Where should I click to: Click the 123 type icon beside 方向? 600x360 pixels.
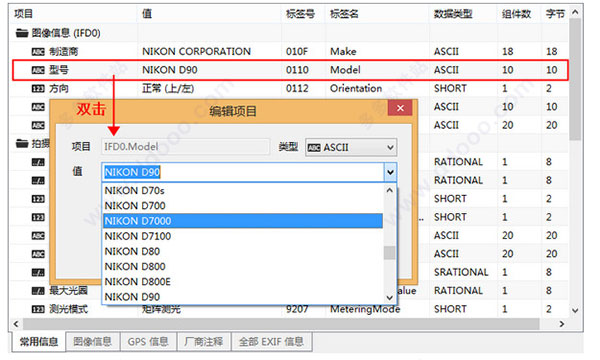coord(38,89)
